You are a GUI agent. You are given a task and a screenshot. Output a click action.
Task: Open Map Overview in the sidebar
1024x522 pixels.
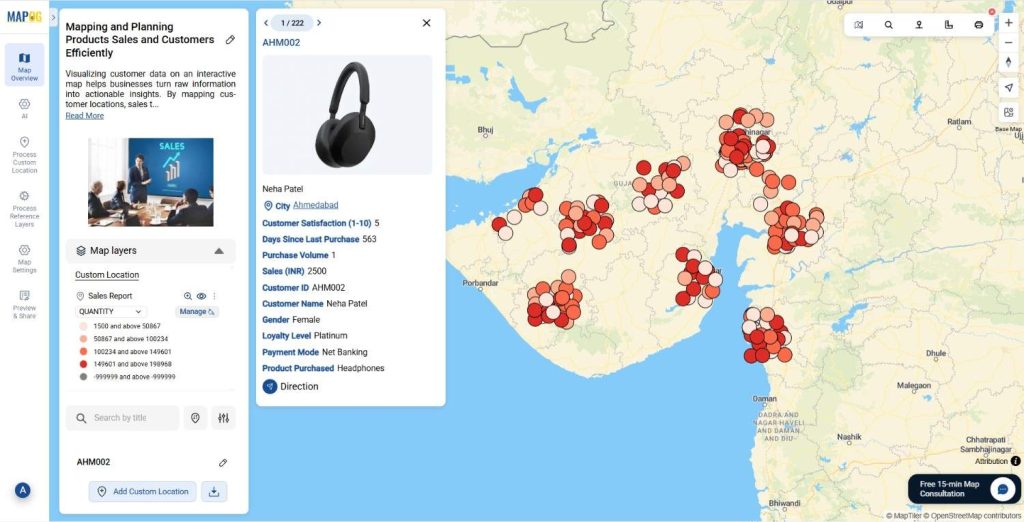[x=24, y=65]
